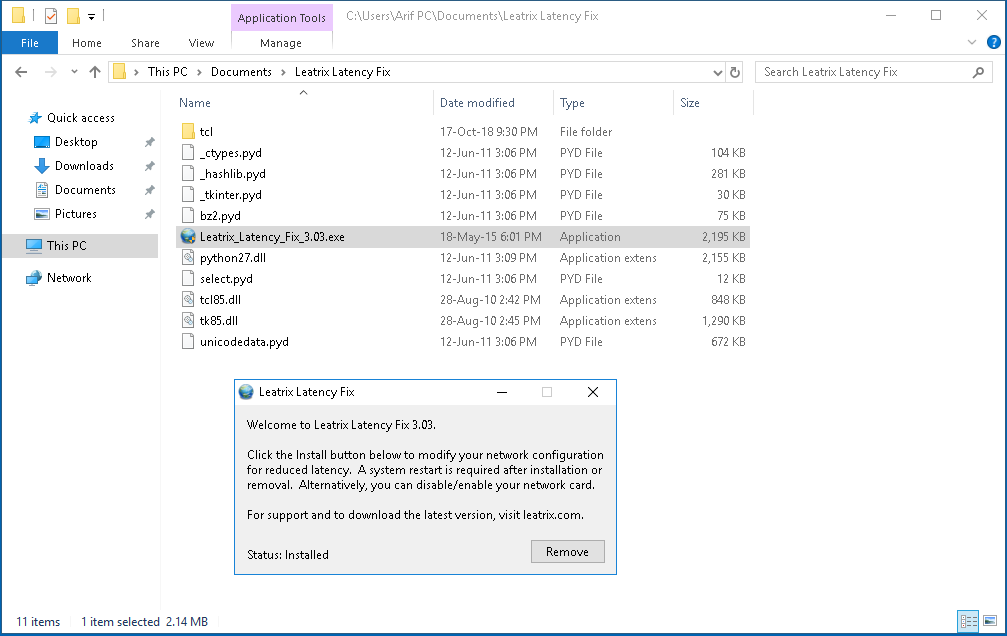Select the Leatrix_Latency_Fix_3.03.exe globe icon
Viewport: 1007px width, 636px height.
(188, 236)
